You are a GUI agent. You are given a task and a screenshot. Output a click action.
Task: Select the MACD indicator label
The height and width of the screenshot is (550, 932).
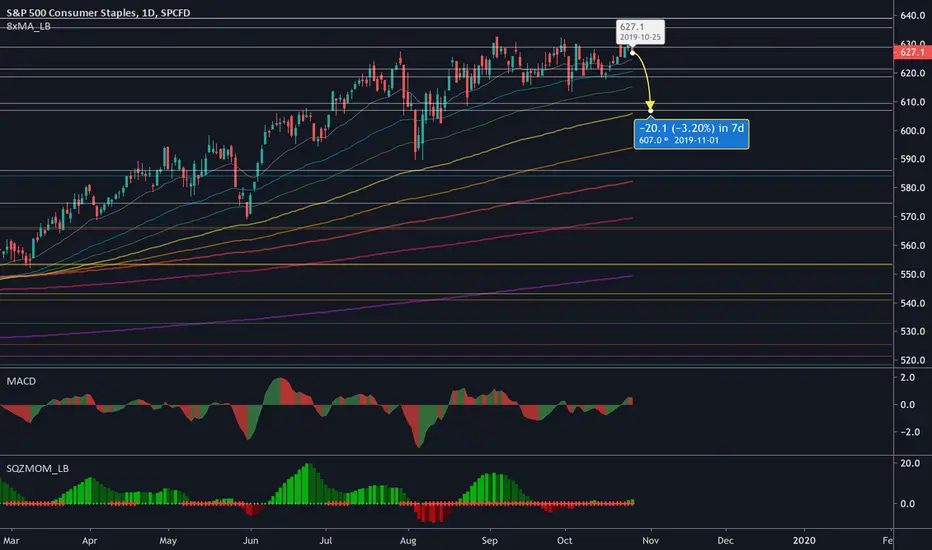(21, 381)
